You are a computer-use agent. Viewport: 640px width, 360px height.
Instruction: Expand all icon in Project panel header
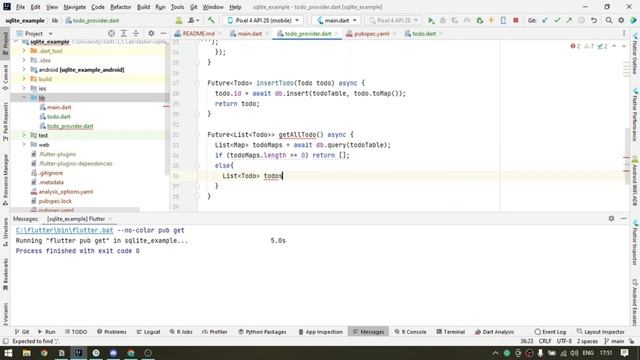click(x=124, y=33)
